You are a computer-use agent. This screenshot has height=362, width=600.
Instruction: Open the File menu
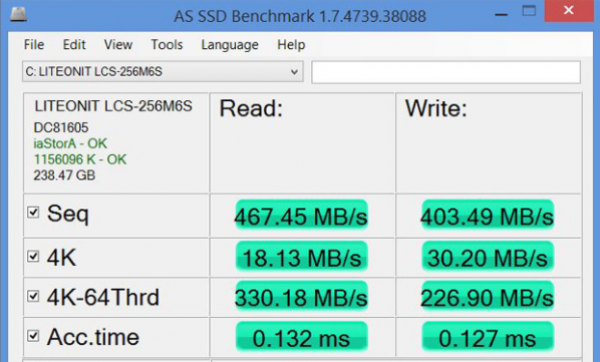point(34,45)
